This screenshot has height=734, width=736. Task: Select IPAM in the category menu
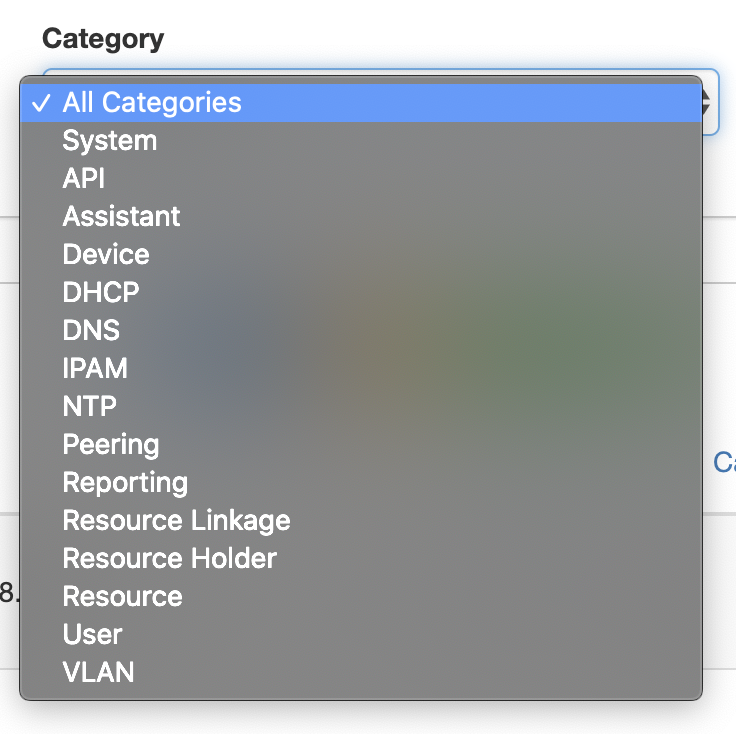95,368
